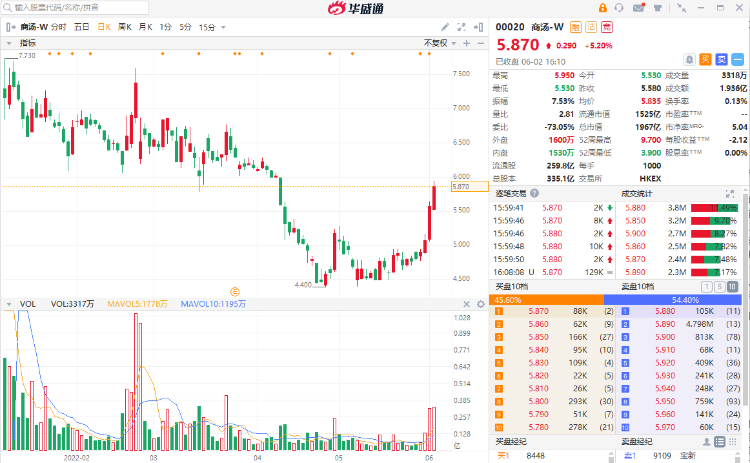
Task: Open the mail messages icon
Action: (x=639, y=8)
